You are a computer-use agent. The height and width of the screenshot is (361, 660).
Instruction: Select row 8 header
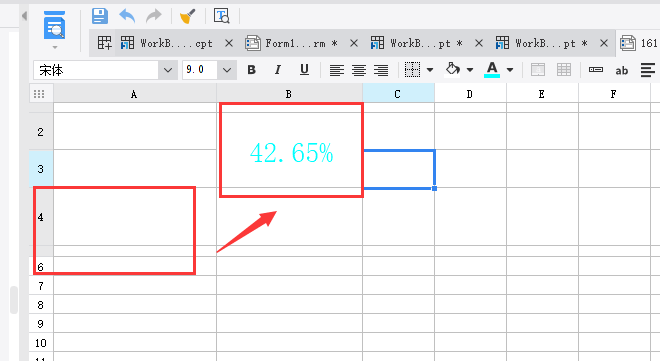pos(41,304)
